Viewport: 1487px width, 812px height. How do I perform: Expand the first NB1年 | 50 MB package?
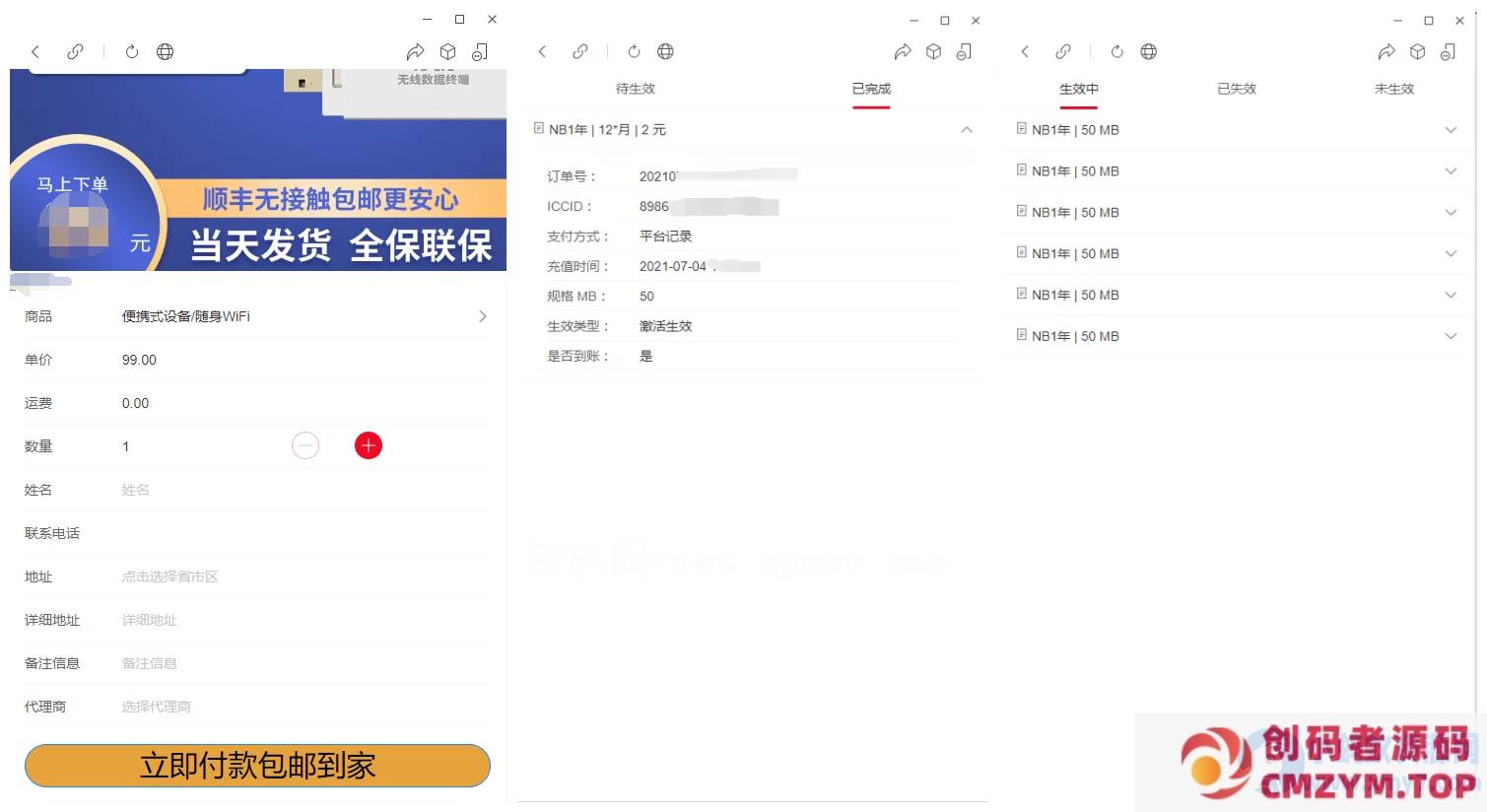tap(1450, 130)
